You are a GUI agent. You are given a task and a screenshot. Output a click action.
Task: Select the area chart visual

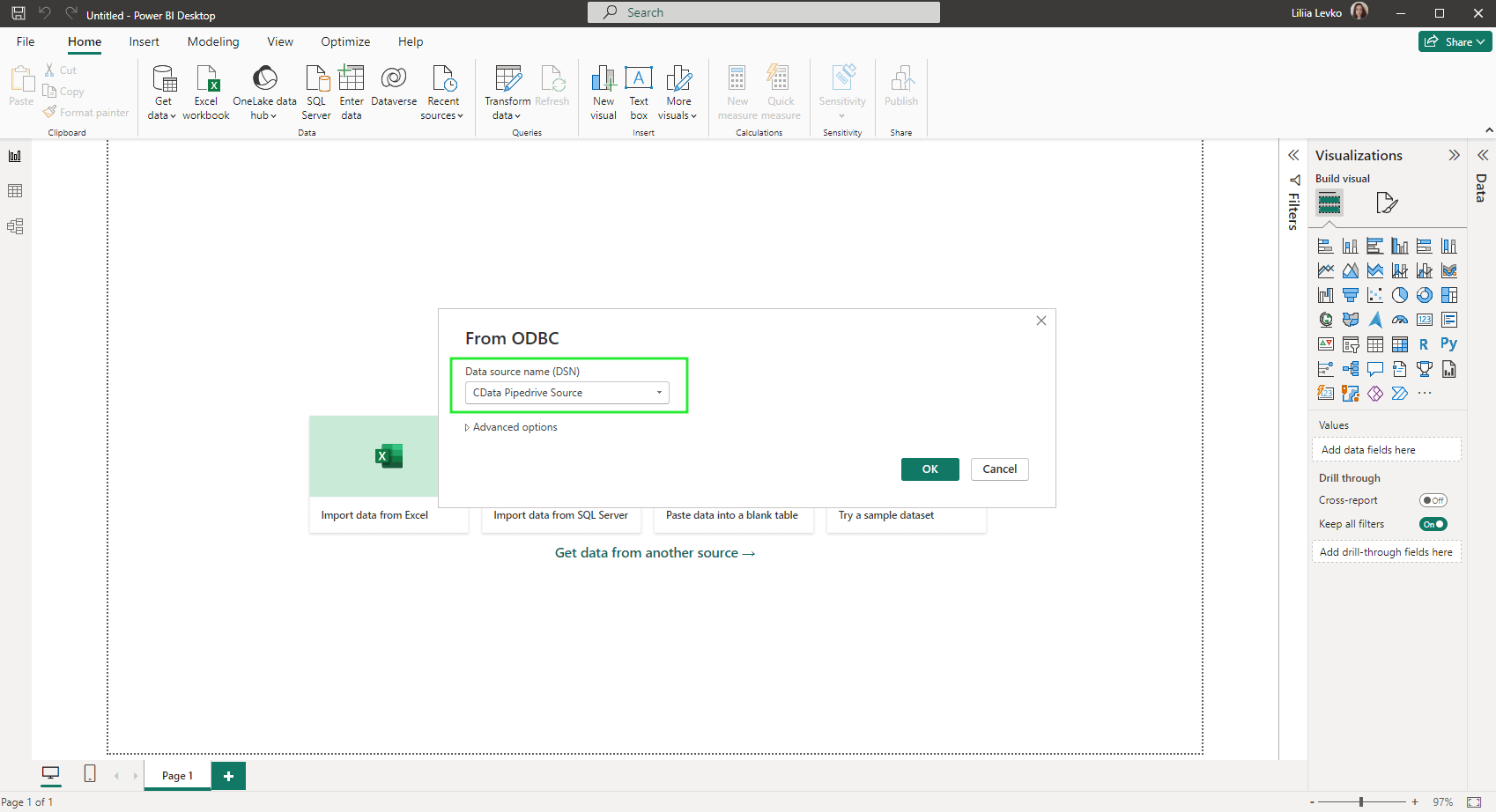click(x=1350, y=270)
